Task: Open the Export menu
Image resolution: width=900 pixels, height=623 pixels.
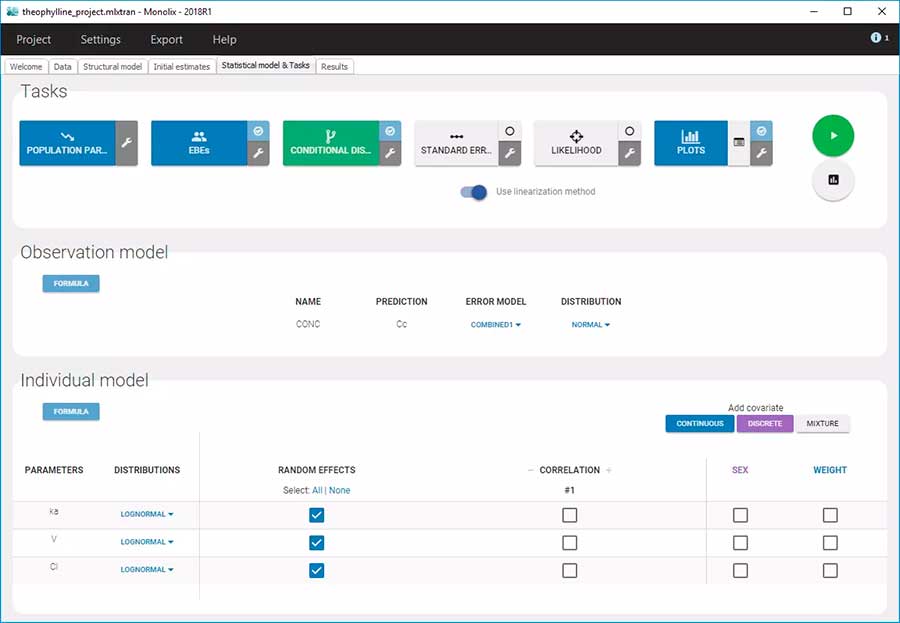Action: pos(166,40)
